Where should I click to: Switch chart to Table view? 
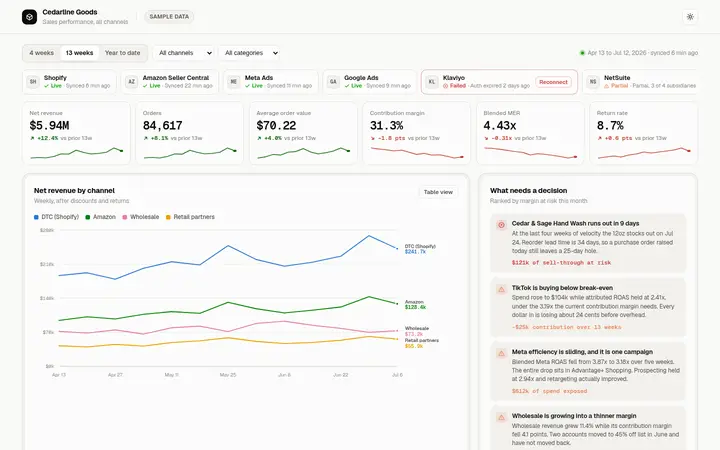point(438,192)
